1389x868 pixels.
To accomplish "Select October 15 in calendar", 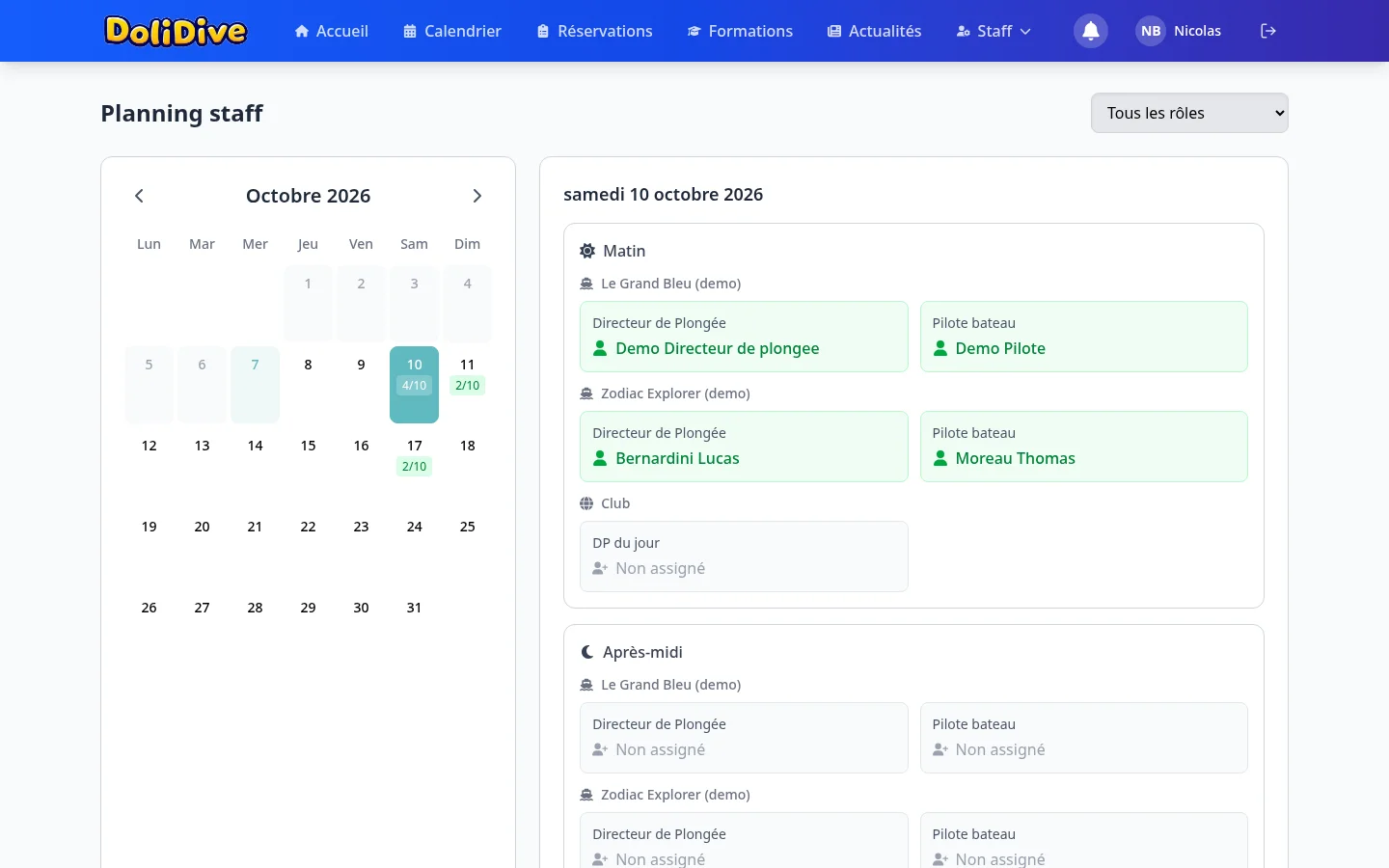I will tap(308, 466).
